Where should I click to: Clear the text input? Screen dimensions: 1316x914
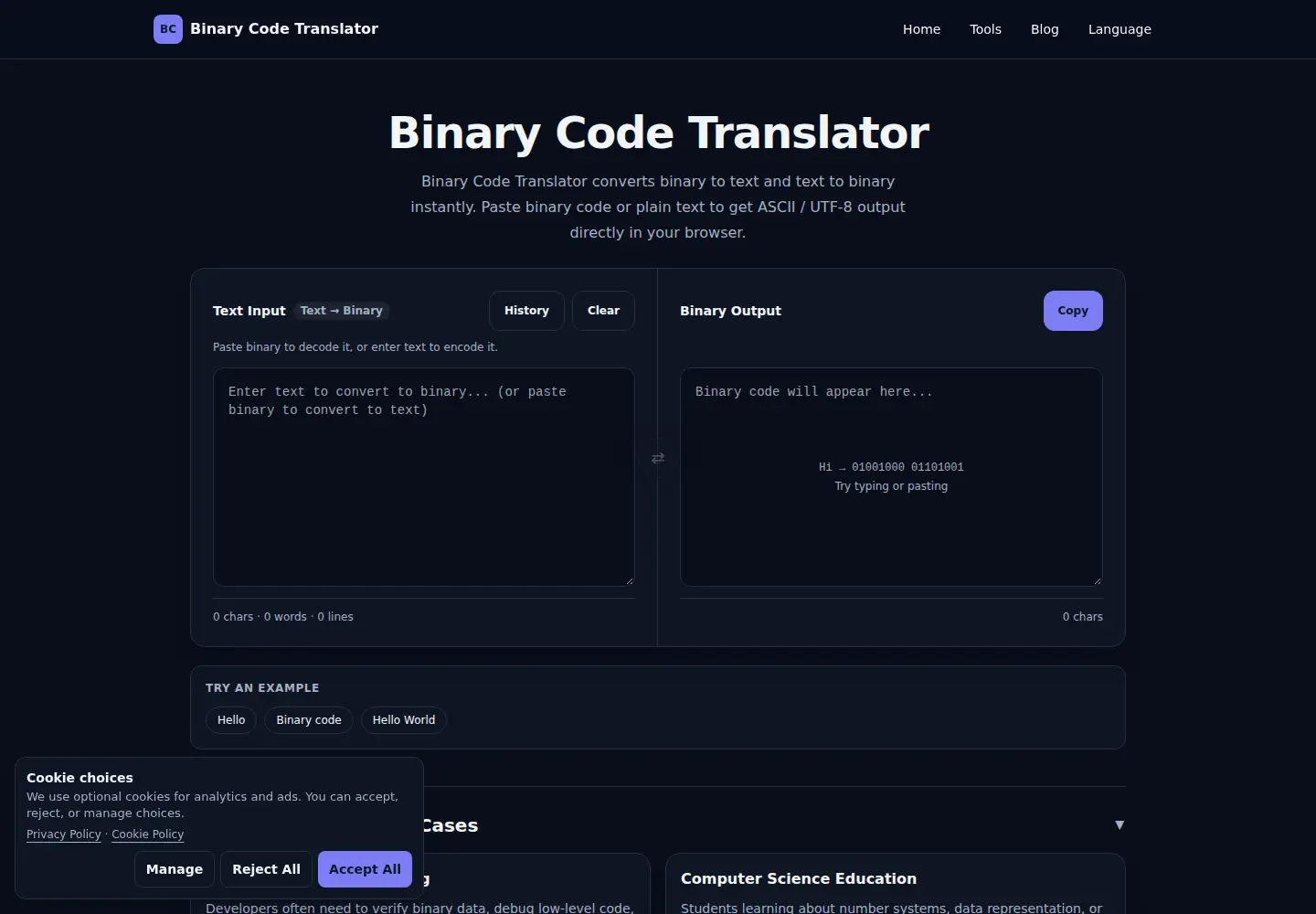tap(603, 311)
